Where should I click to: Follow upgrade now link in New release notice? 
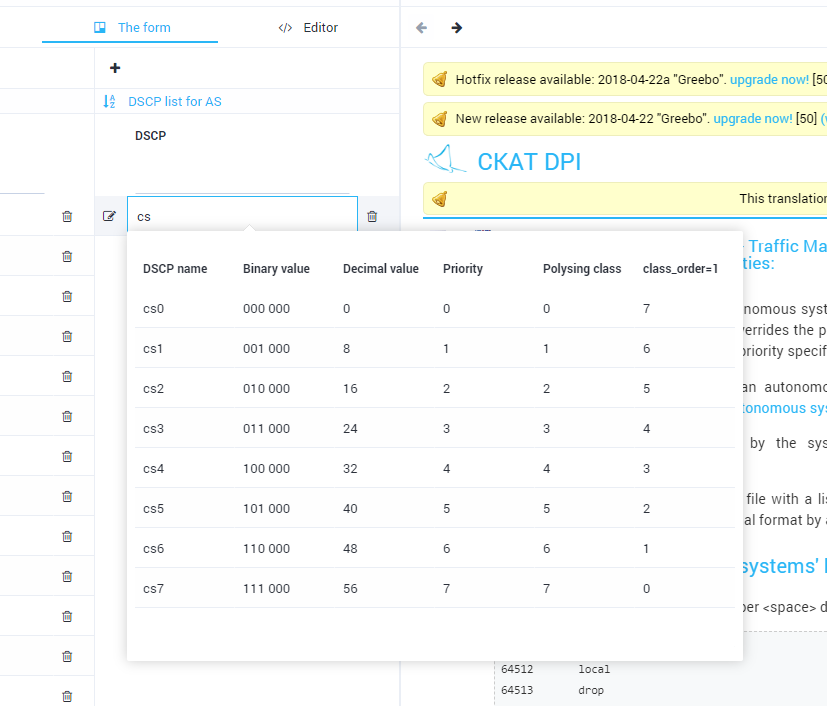coord(752,119)
